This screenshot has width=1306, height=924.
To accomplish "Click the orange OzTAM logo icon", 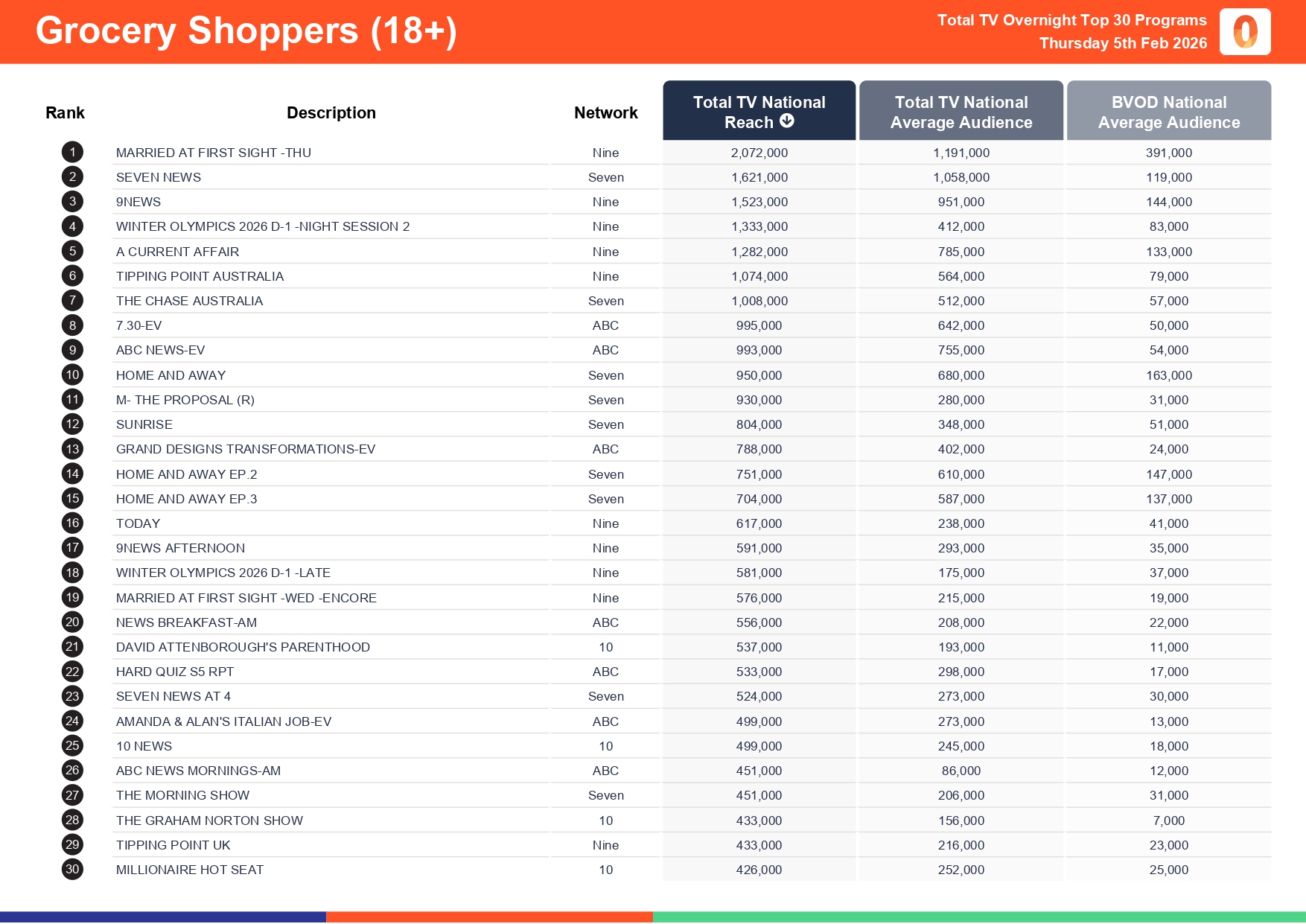I will 1244,32.
